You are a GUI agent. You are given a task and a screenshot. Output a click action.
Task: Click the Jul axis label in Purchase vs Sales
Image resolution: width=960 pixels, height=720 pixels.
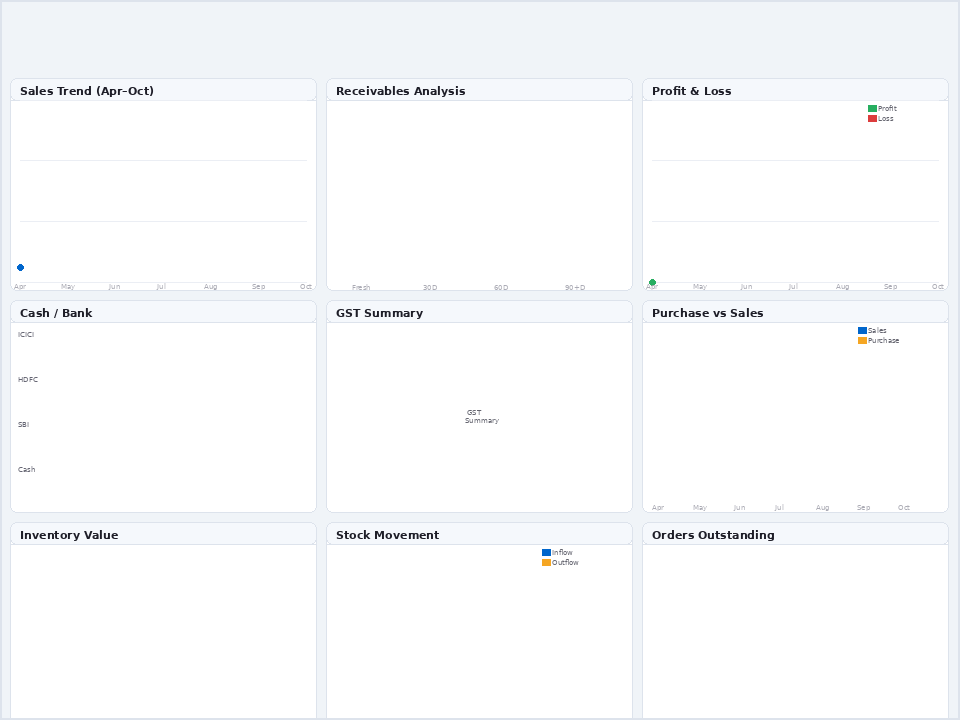coord(779,508)
